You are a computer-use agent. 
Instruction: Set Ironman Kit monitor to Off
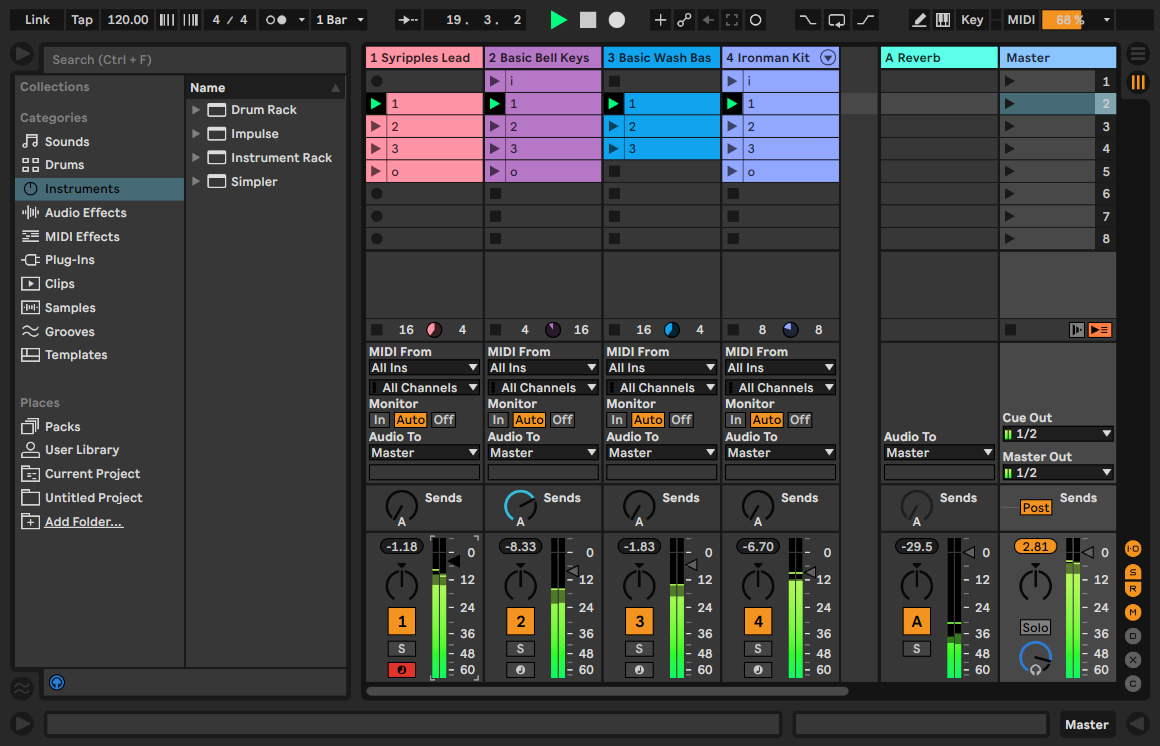[799, 420]
